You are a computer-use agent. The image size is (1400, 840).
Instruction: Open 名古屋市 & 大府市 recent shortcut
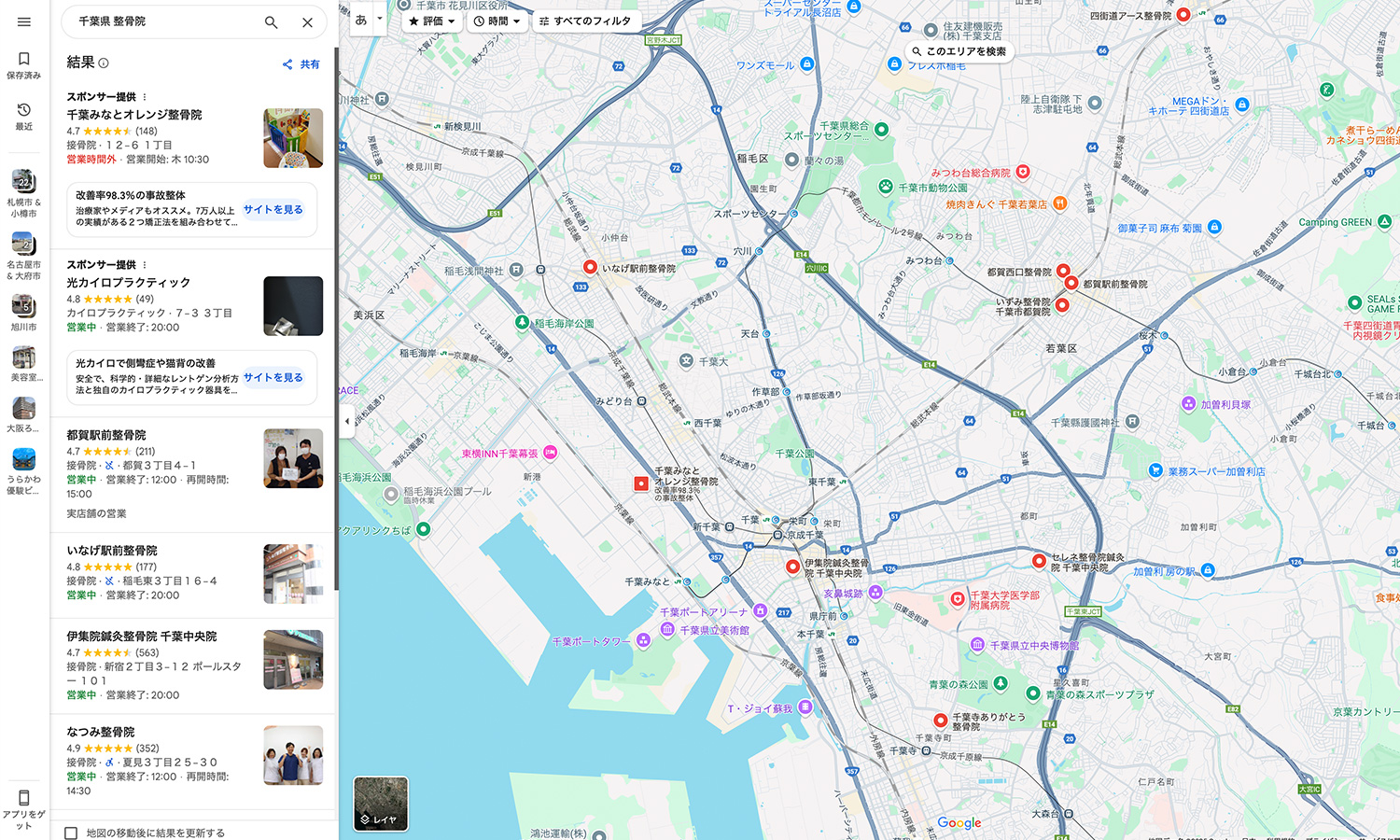point(24,256)
